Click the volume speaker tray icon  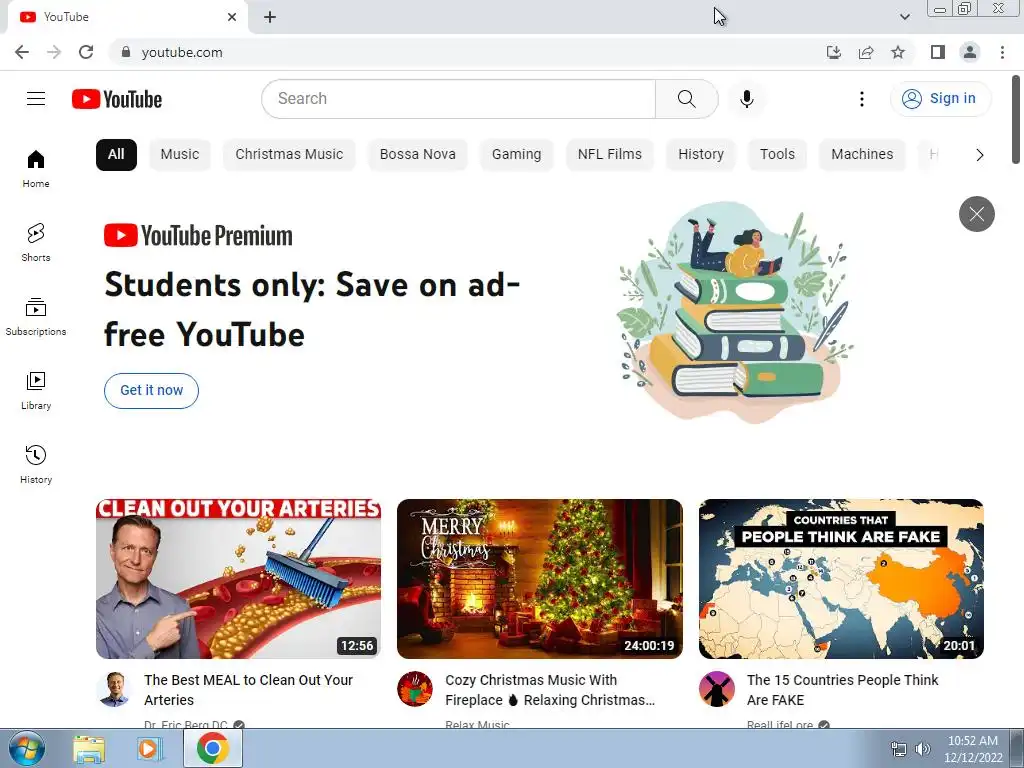(x=922, y=749)
